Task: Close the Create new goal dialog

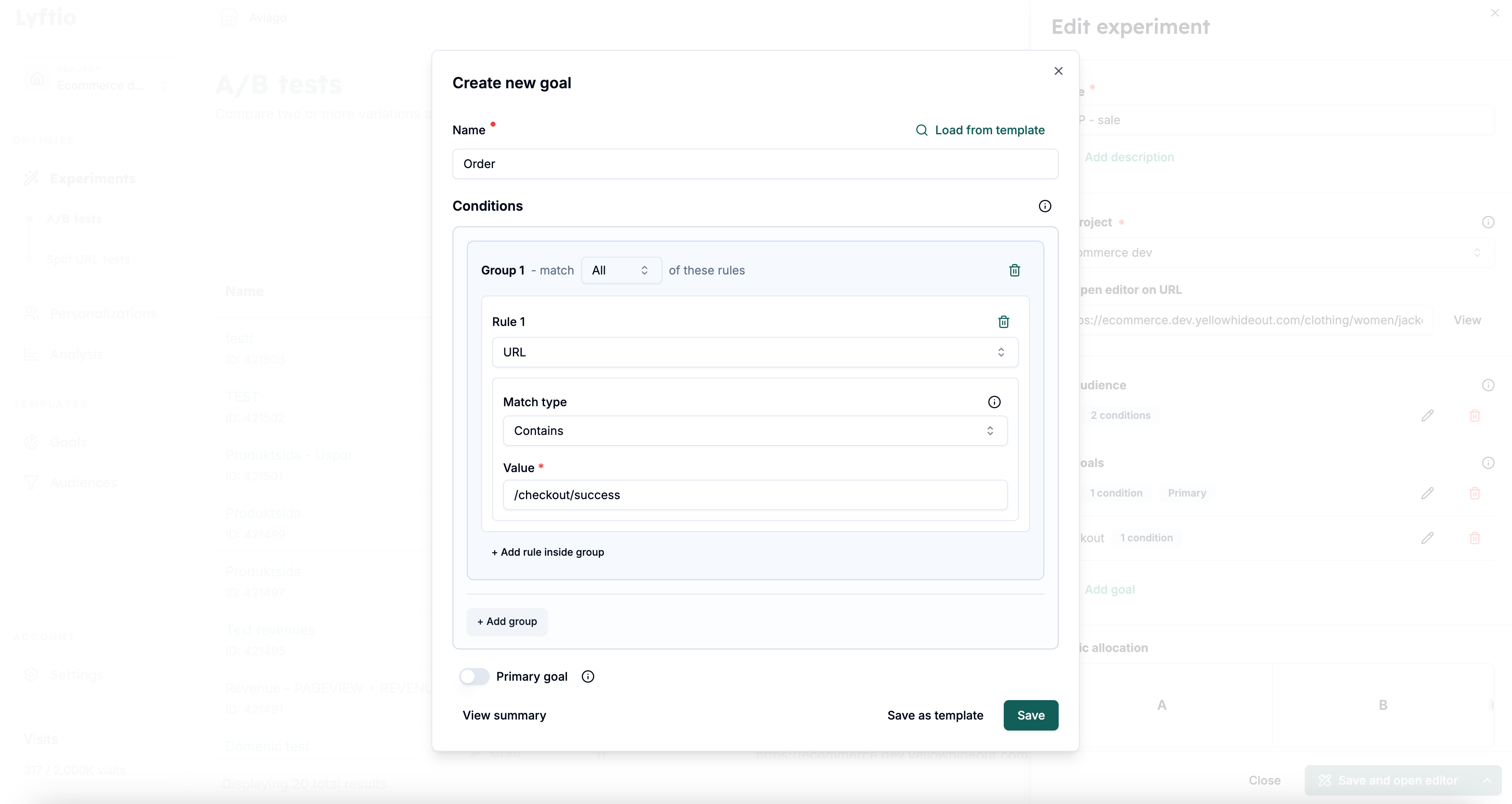Action: (1058, 71)
